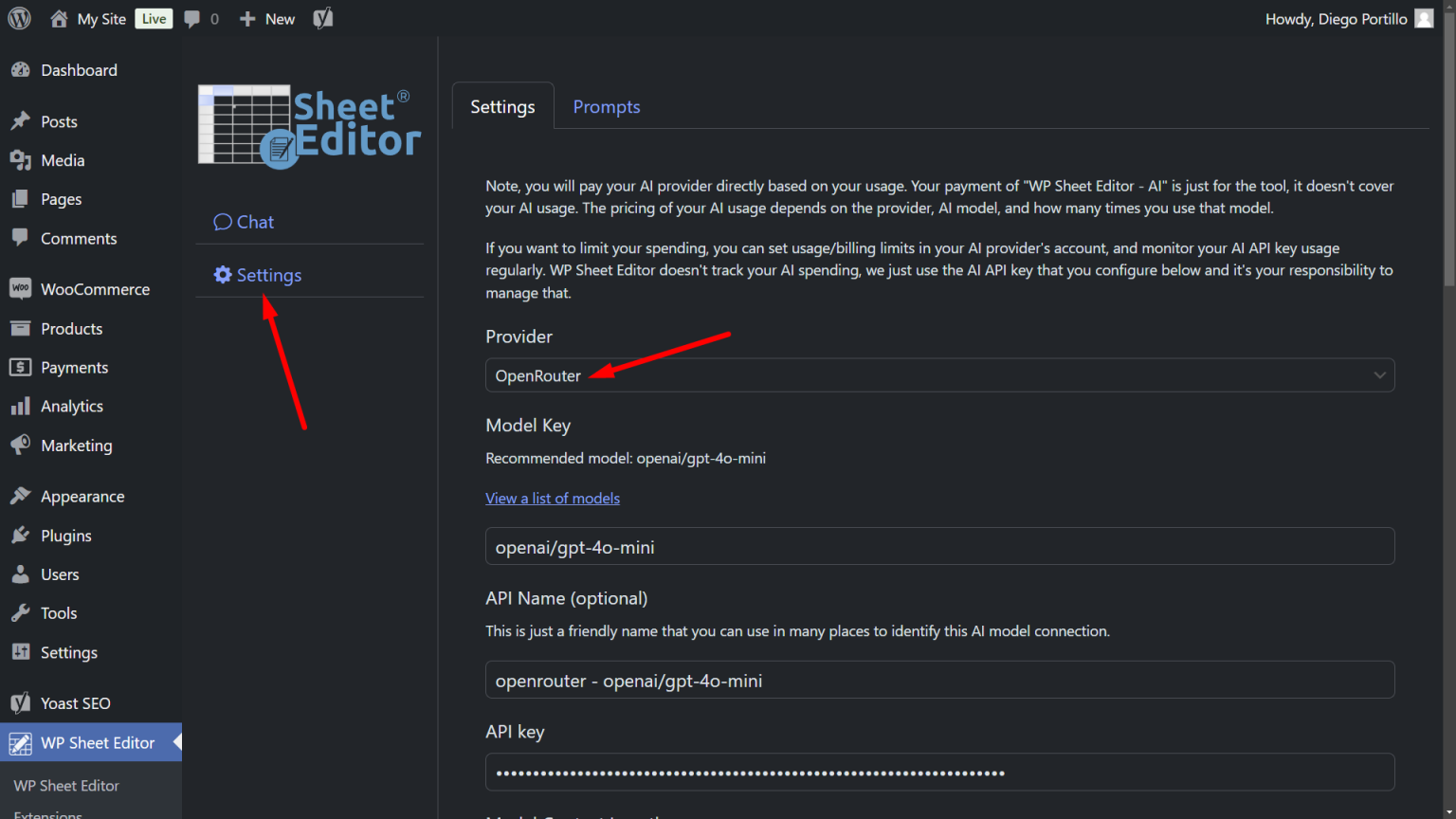Image resolution: width=1456 pixels, height=819 pixels.
Task: Open Products from the admin menu
Action: coord(71,328)
